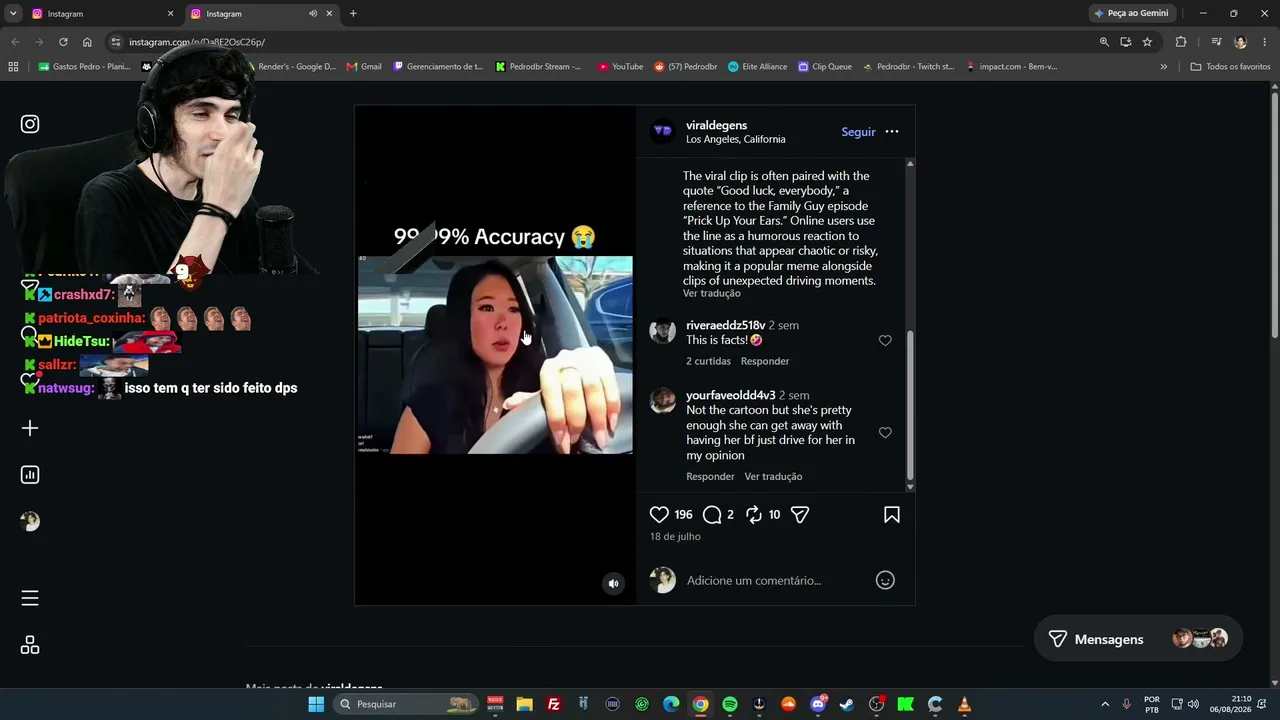Like the post with the heart icon

click(x=659, y=515)
